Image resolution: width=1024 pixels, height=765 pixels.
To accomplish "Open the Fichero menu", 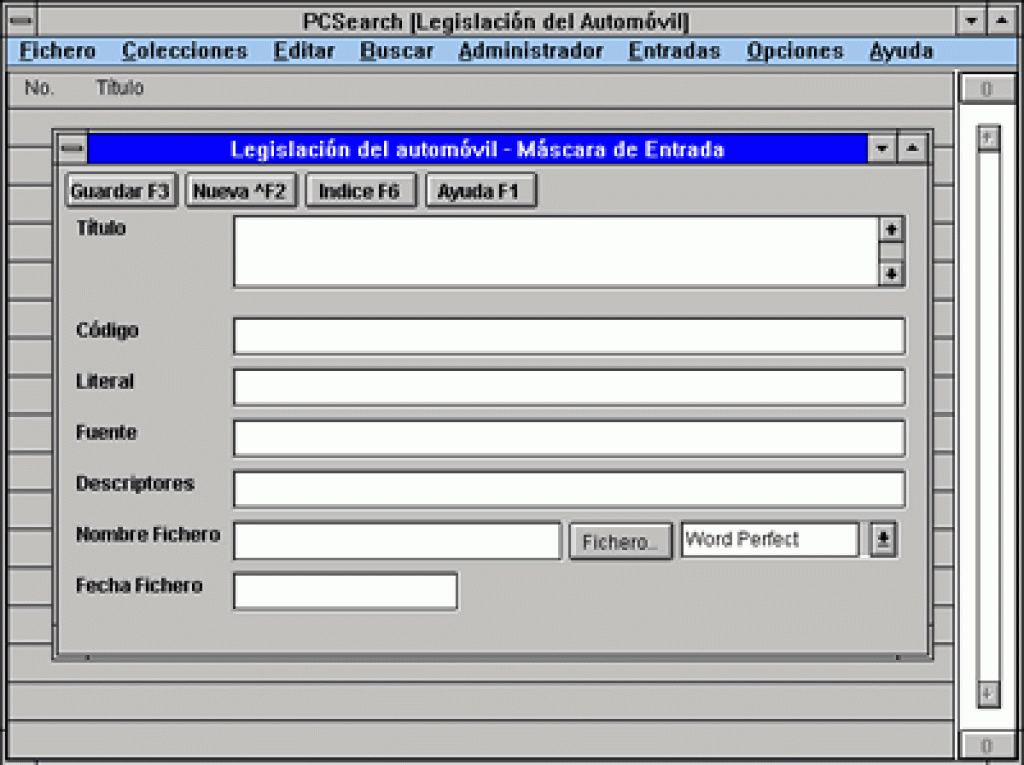I will [56, 50].
